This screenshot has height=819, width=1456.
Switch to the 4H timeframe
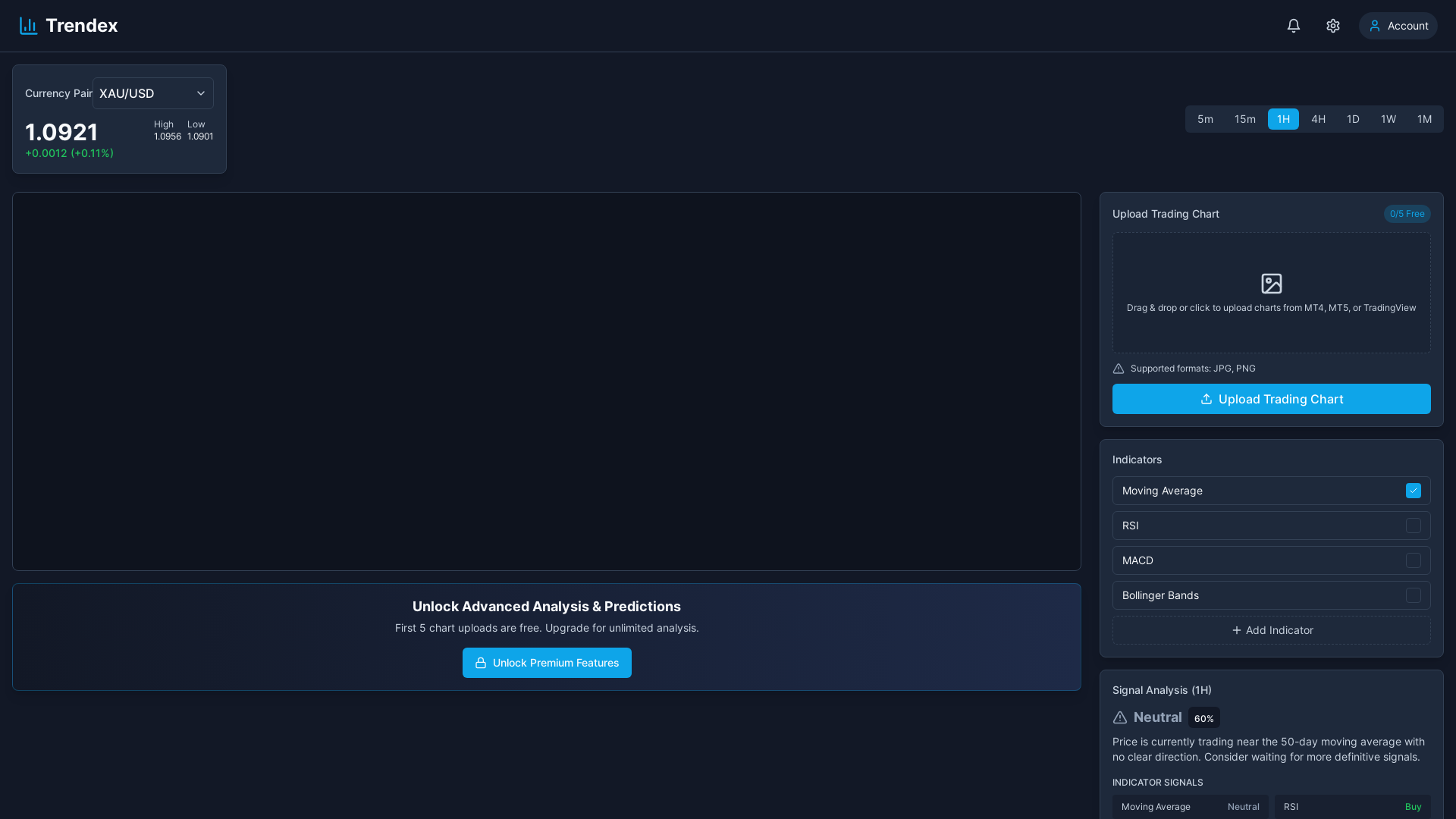(1318, 119)
